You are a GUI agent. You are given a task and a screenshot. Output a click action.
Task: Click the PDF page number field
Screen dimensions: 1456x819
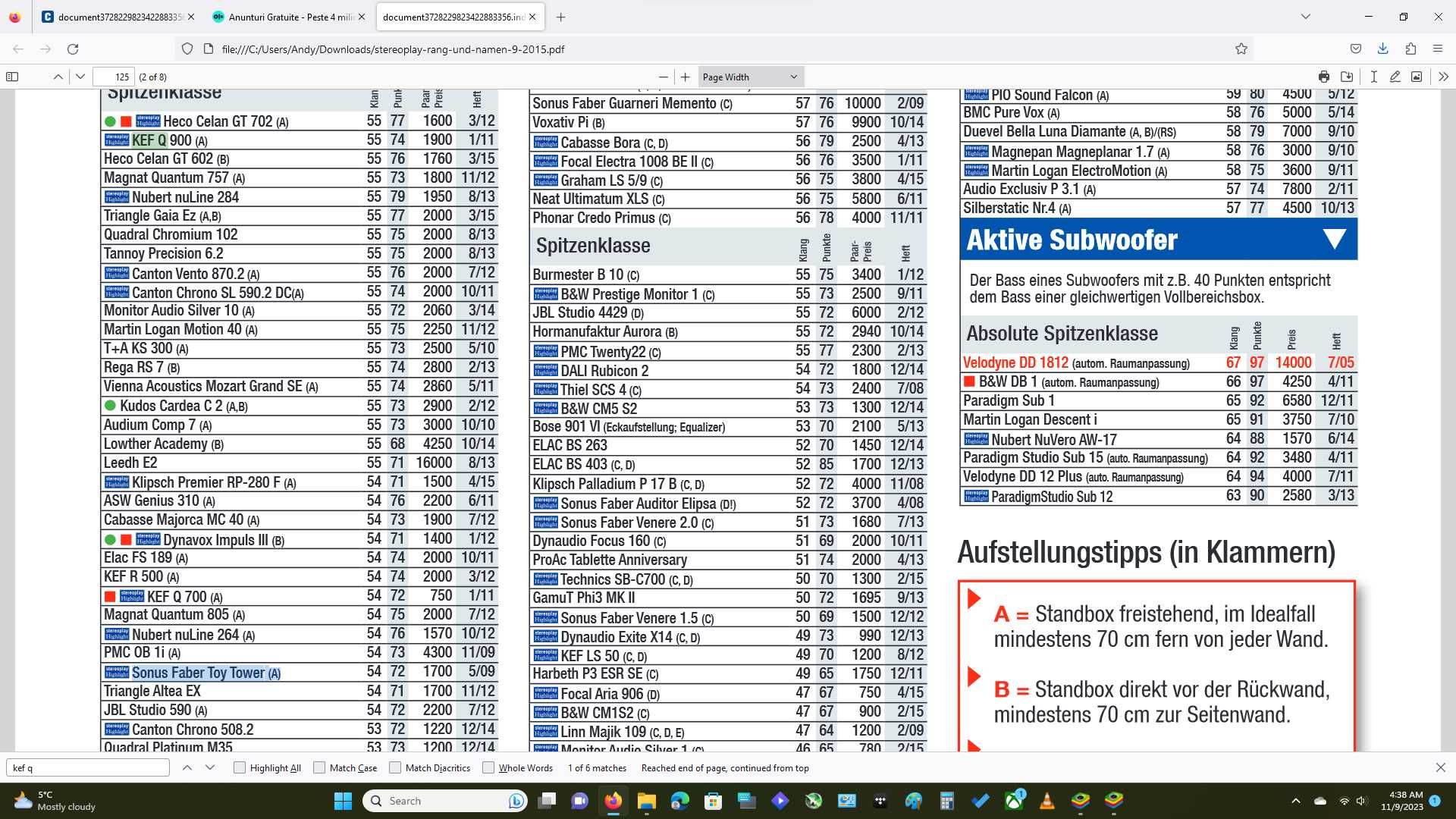pyautogui.click(x=114, y=77)
